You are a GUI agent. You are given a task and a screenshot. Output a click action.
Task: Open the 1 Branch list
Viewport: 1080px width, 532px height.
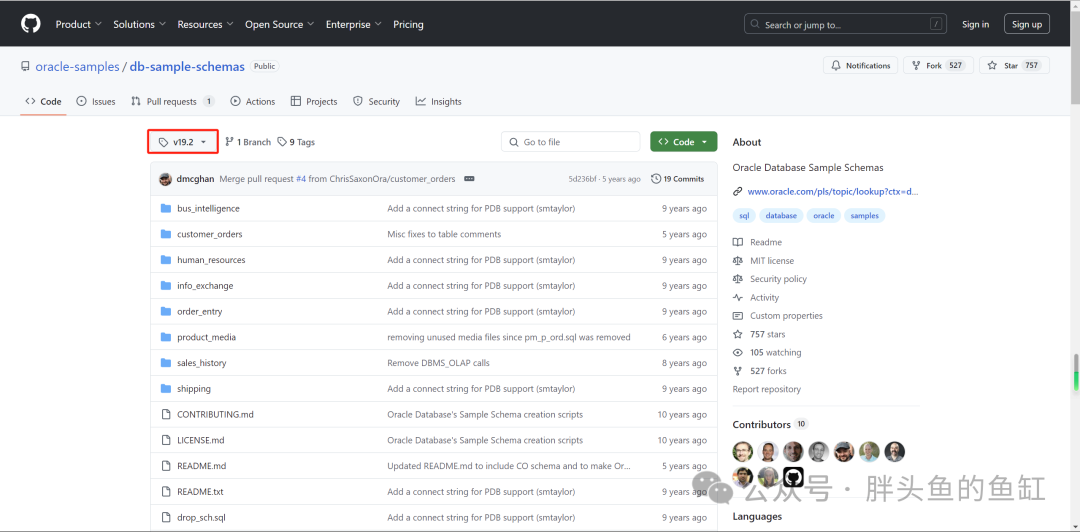(x=248, y=142)
